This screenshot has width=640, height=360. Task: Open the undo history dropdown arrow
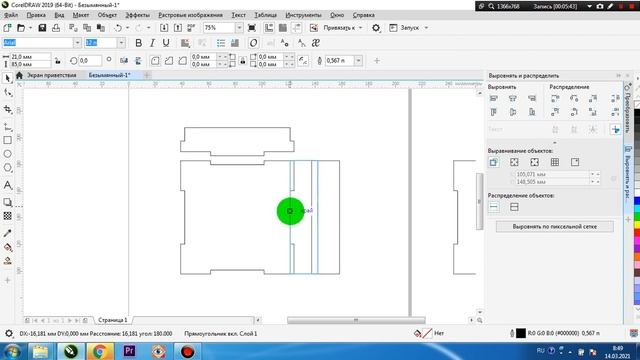point(127,28)
